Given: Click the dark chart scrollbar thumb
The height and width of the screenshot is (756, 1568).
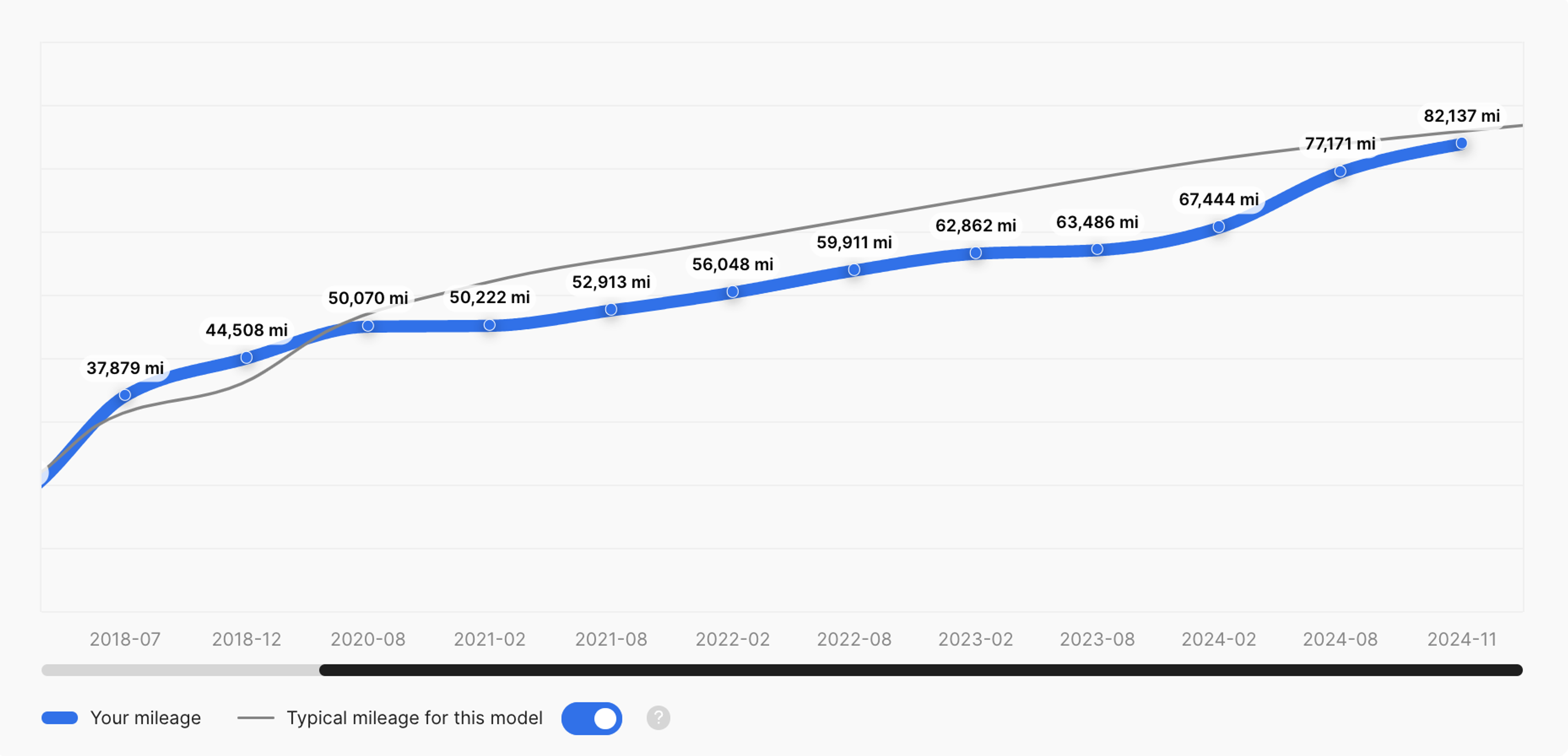Looking at the screenshot, I should coord(921,670).
